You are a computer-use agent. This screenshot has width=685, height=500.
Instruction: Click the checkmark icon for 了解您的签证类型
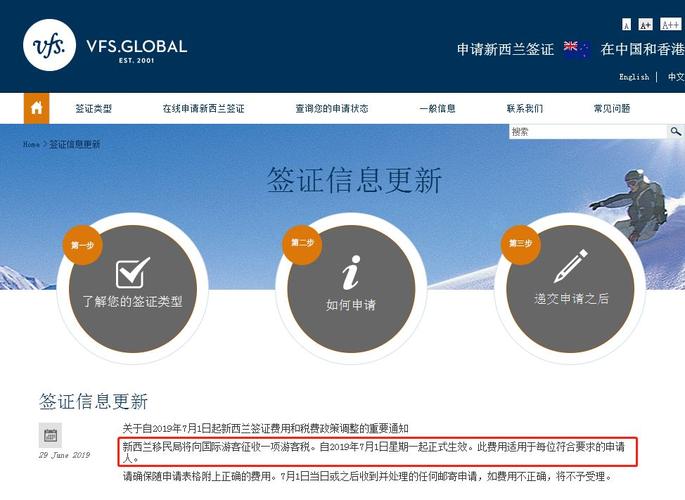[133, 272]
